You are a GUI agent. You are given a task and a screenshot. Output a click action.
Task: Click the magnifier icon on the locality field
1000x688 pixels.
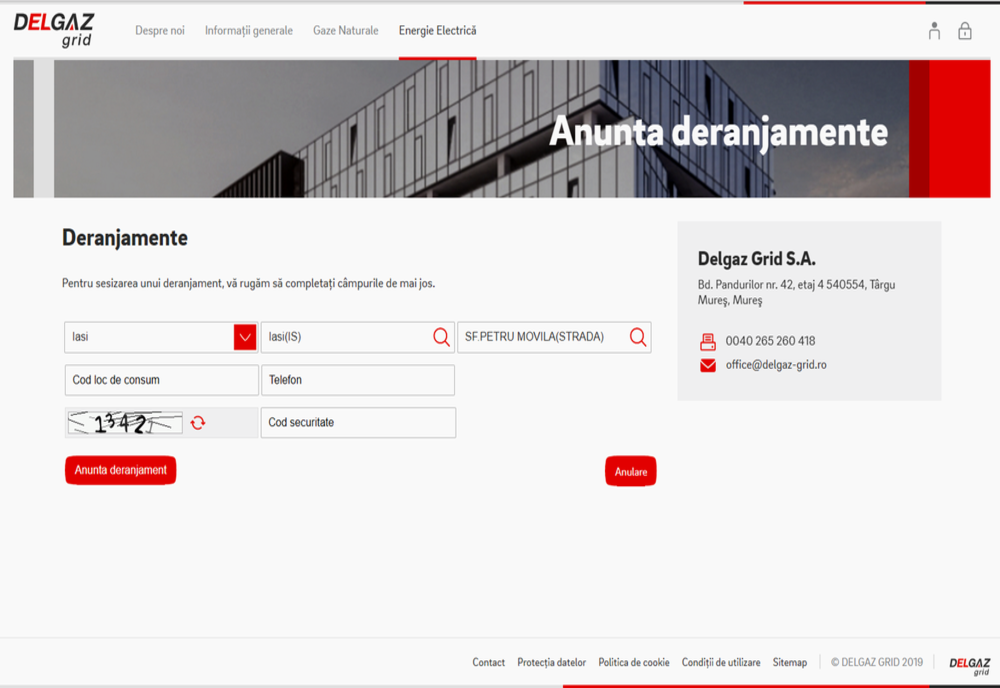point(440,337)
